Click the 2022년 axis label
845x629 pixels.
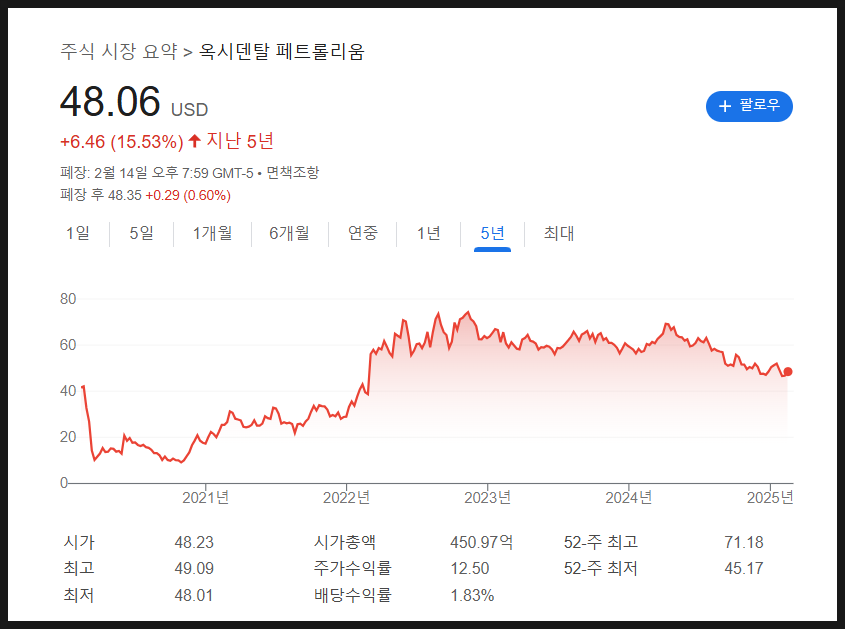tap(347, 497)
